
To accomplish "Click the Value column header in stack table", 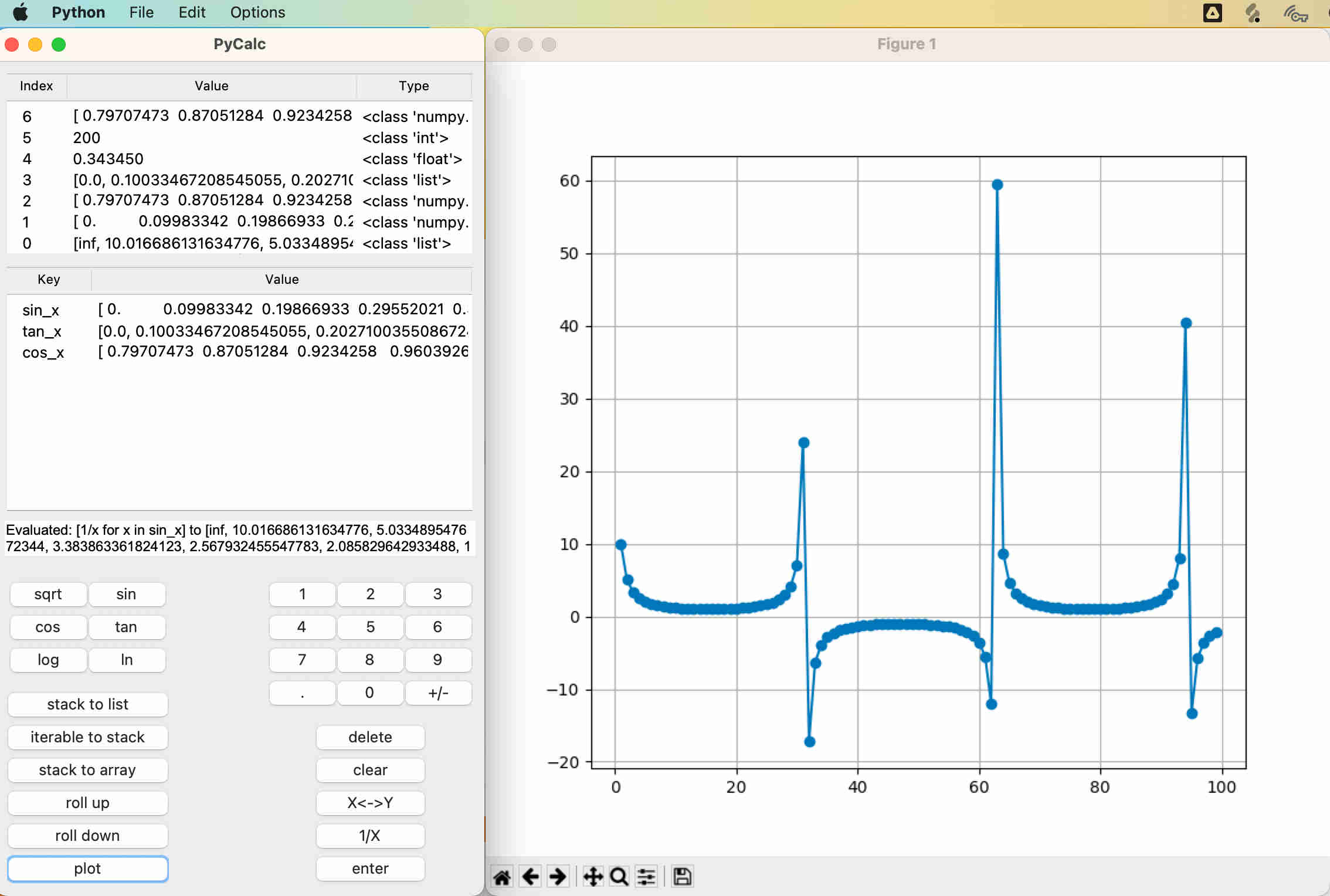I will [x=211, y=86].
